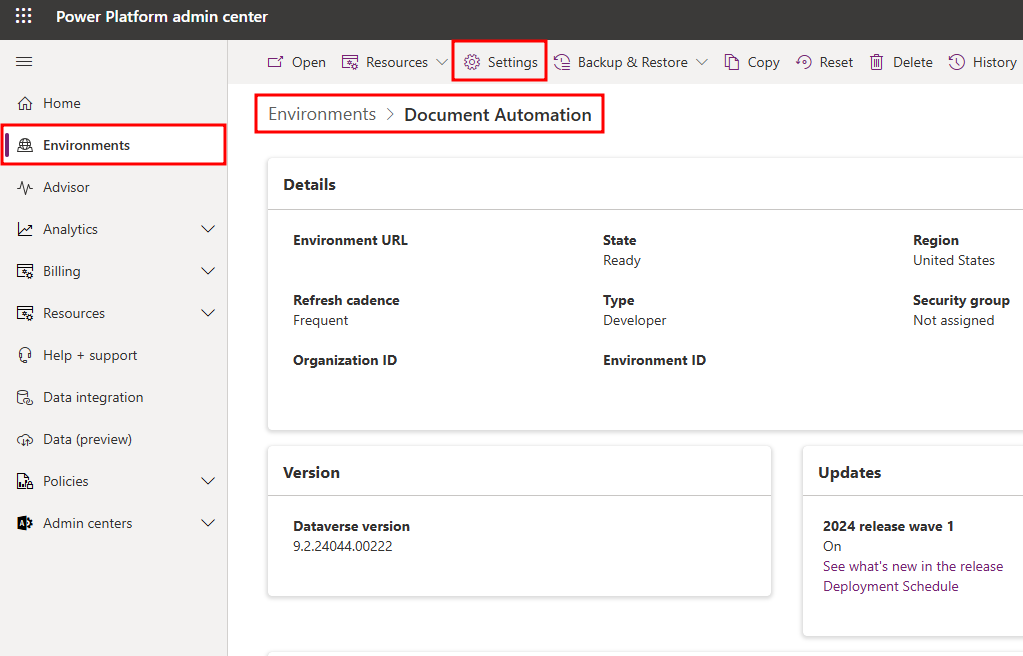Image resolution: width=1023 pixels, height=656 pixels.
Task: Click the Environments globe icon
Action: [25, 145]
